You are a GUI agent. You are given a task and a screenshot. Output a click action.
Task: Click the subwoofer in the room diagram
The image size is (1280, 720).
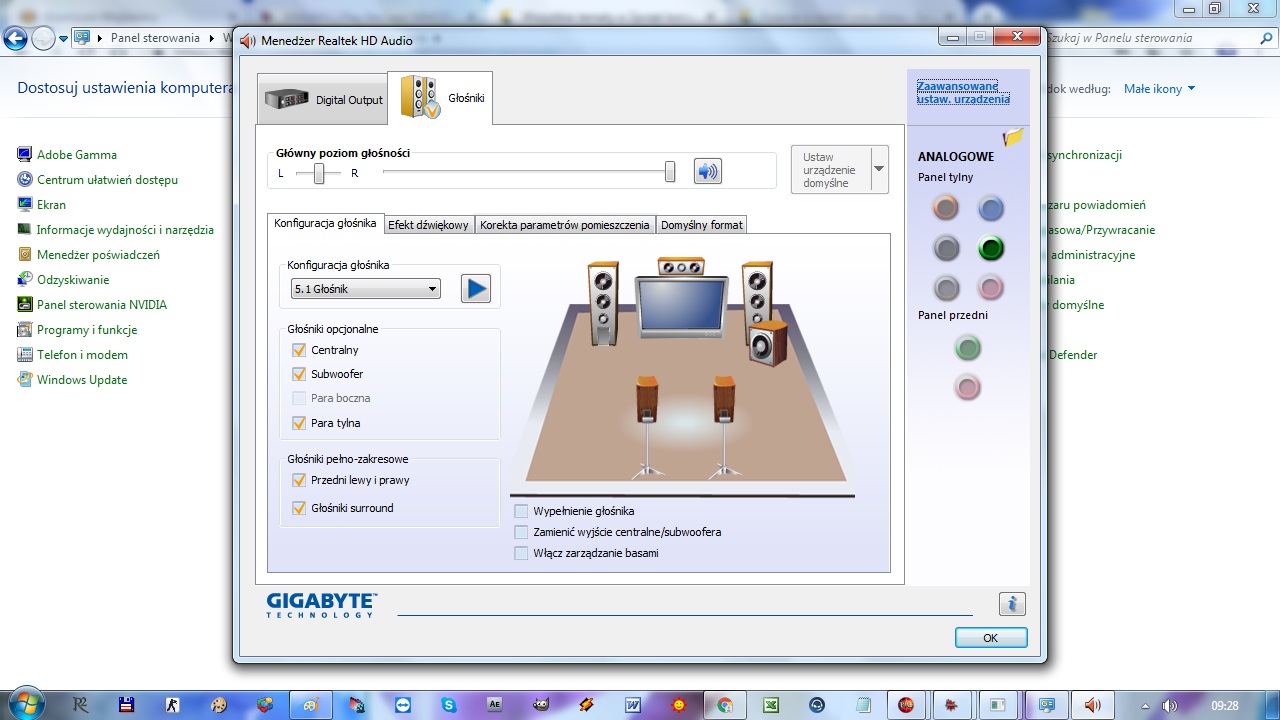coord(768,344)
